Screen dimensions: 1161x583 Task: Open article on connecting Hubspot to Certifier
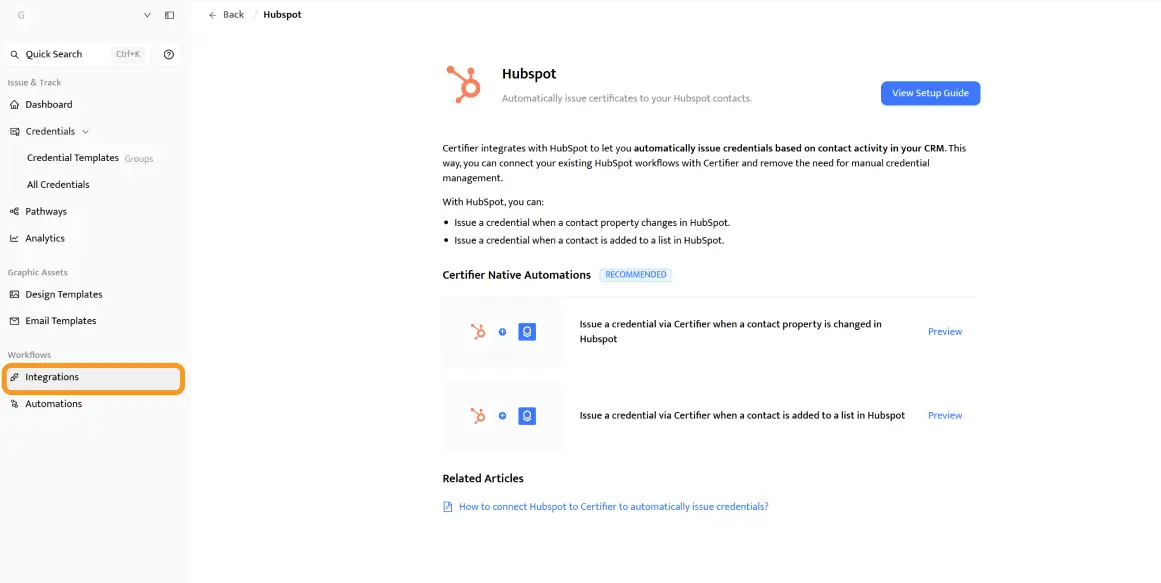coord(614,507)
